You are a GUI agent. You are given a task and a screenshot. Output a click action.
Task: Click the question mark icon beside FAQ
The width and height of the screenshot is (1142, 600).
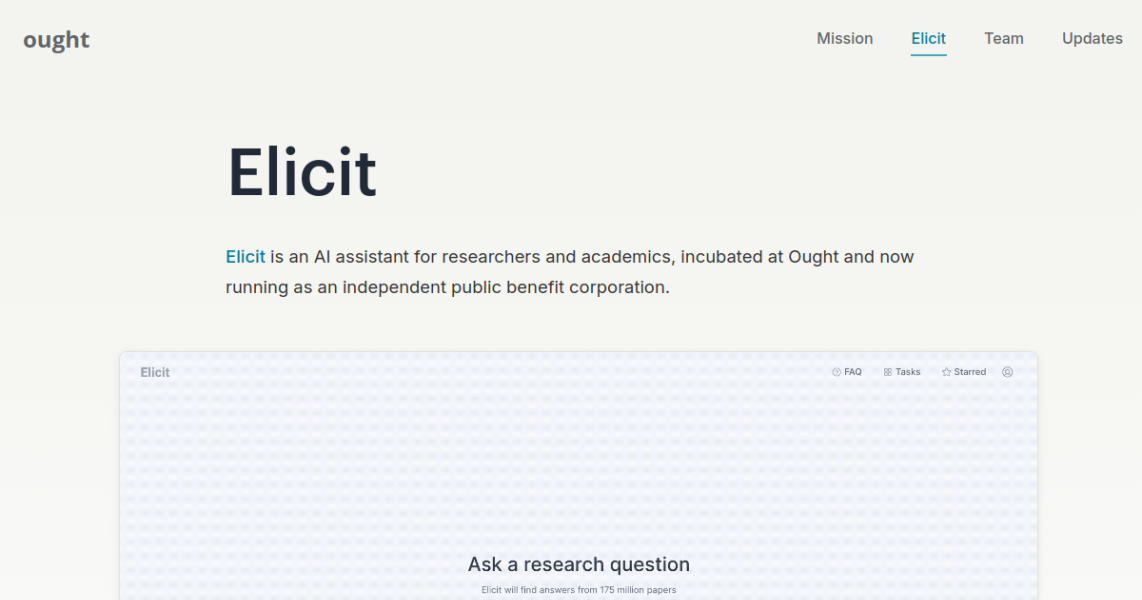coord(836,372)
